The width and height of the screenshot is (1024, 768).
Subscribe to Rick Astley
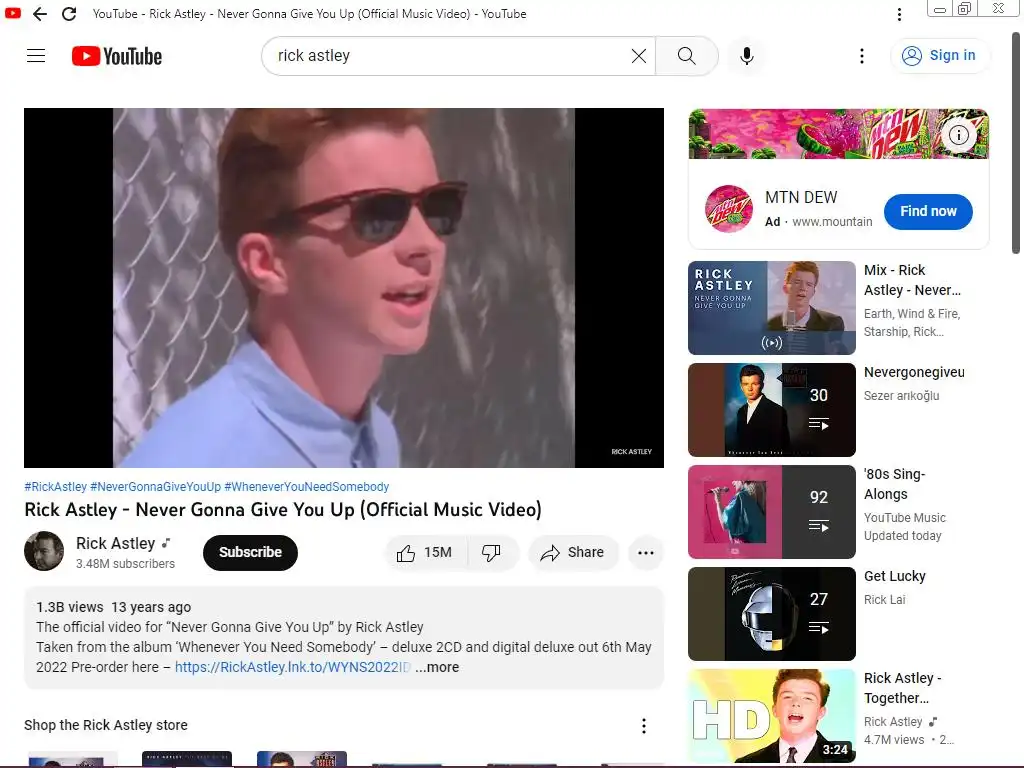[x=250, y=552]
